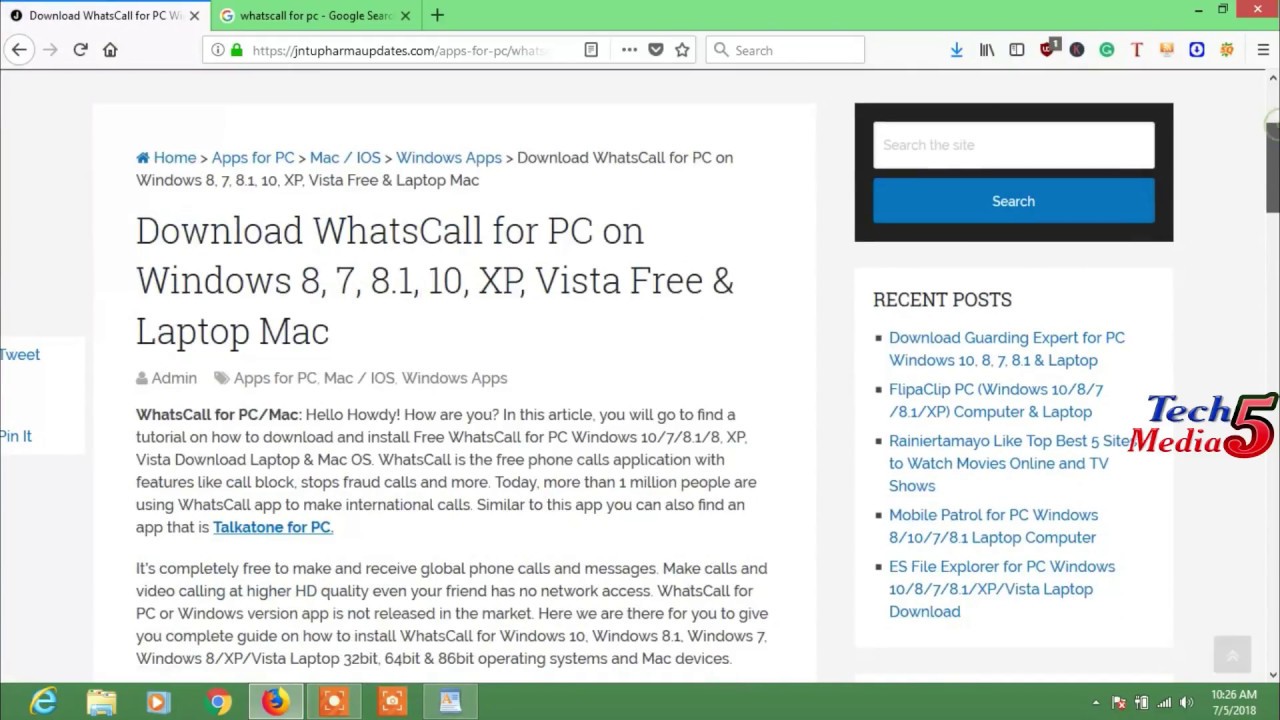Image resolution: width=1280 pixels, height=720 pixels.
Task: Select the Download WhatsCall for PC tab
Action: (105, 15)
